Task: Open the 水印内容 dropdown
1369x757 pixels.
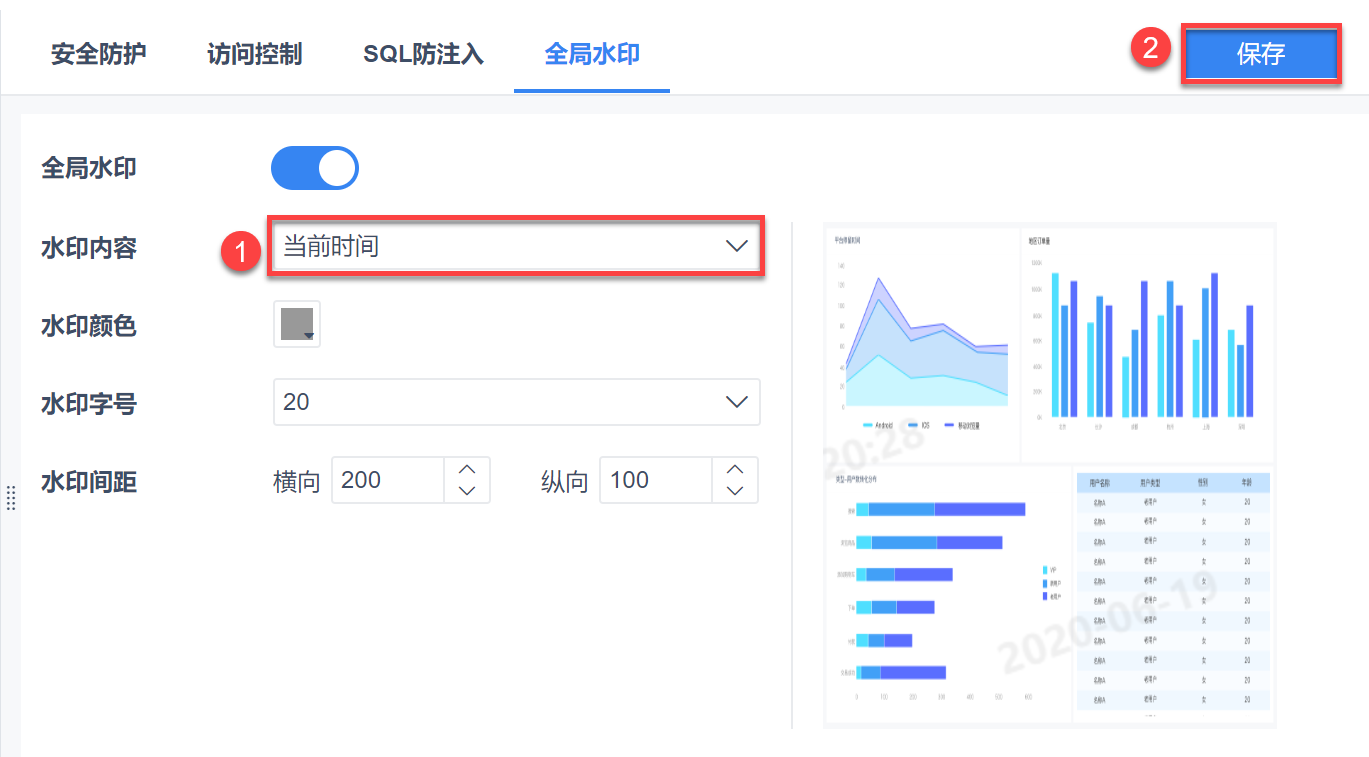Action: 500,246
